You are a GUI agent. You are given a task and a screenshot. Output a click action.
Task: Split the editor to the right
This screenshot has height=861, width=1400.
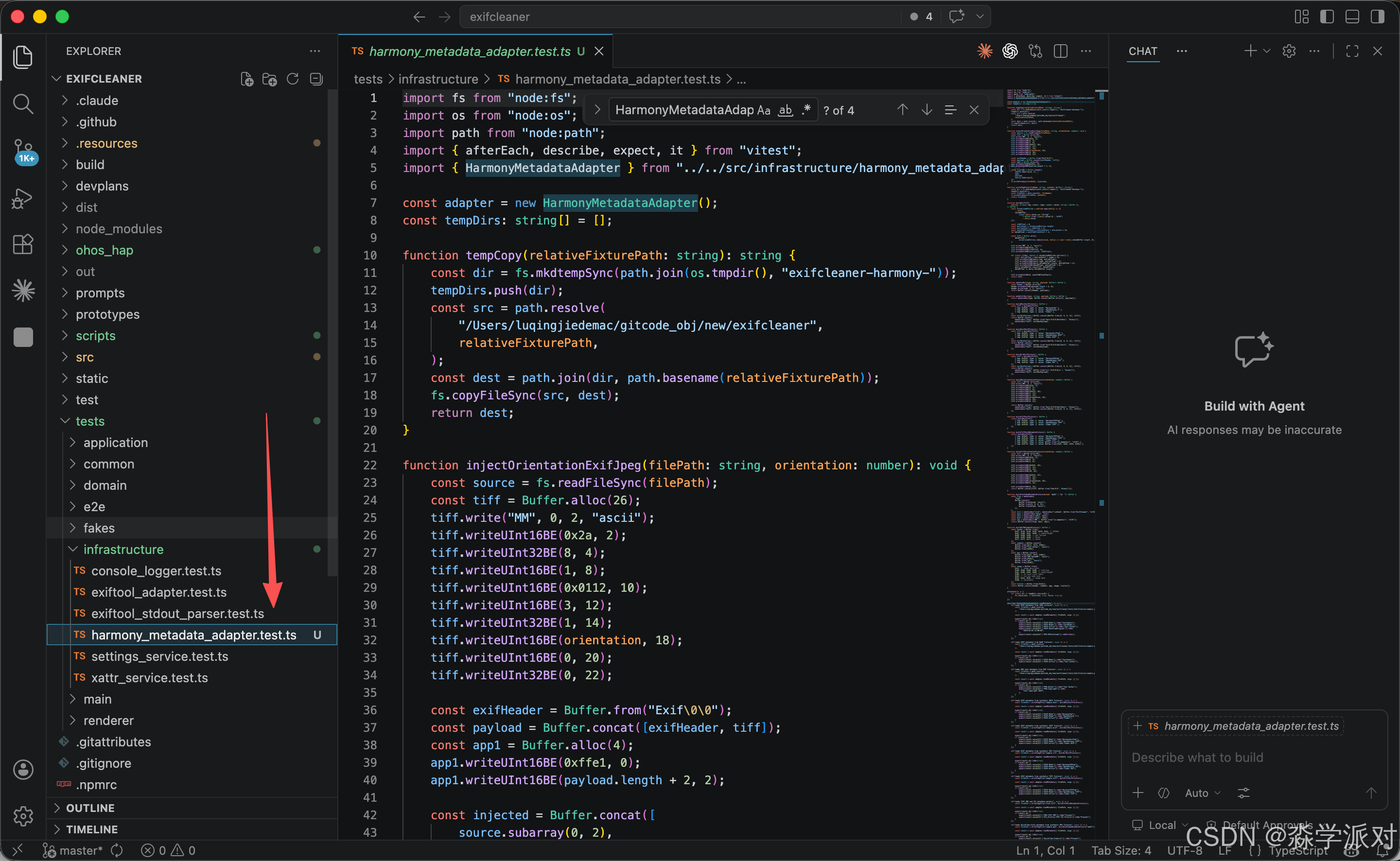coord(1061,51)
